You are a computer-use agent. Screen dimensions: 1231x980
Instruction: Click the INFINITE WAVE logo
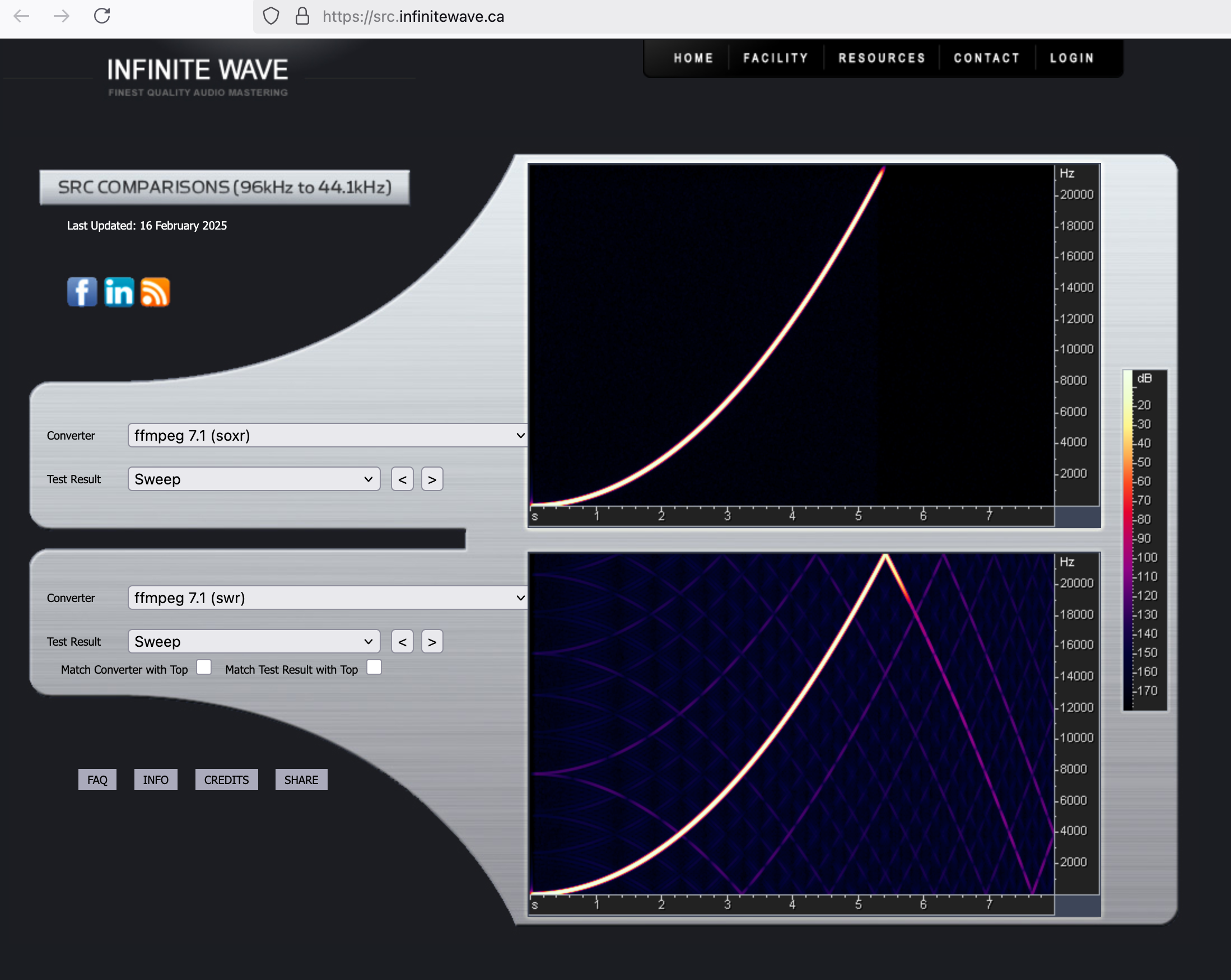[198, 70]
